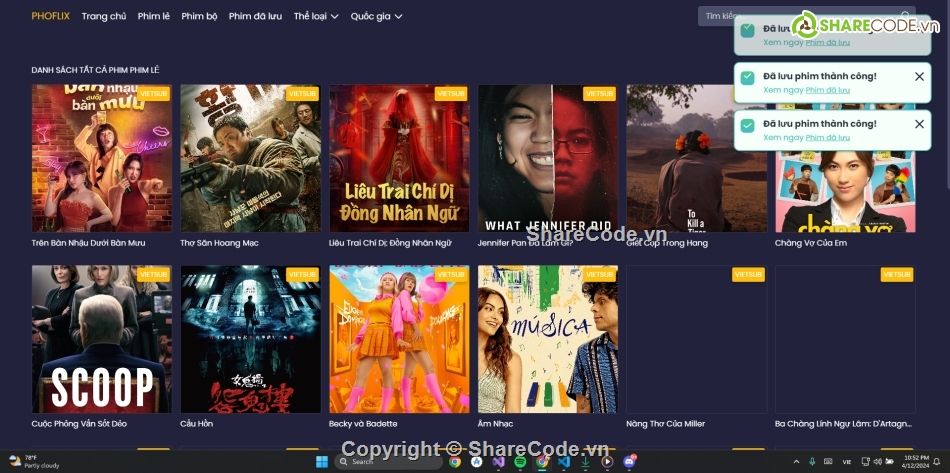950x473 pixels.
Task: Click checkmark icon in top notification
Action: tap(748, 30)
